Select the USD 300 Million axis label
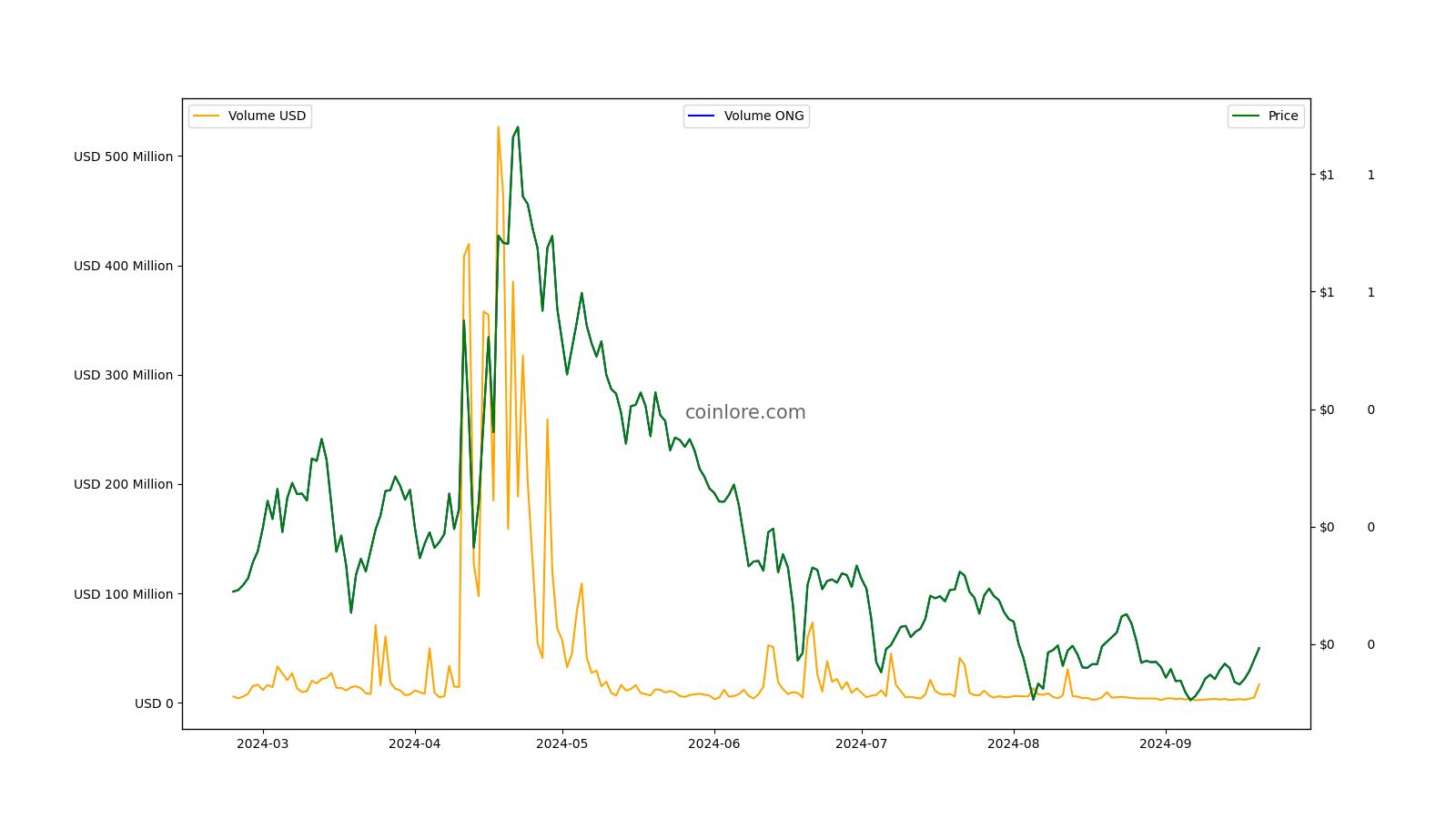The height and width of the screenshot is (819, 1456). [123, 375]
